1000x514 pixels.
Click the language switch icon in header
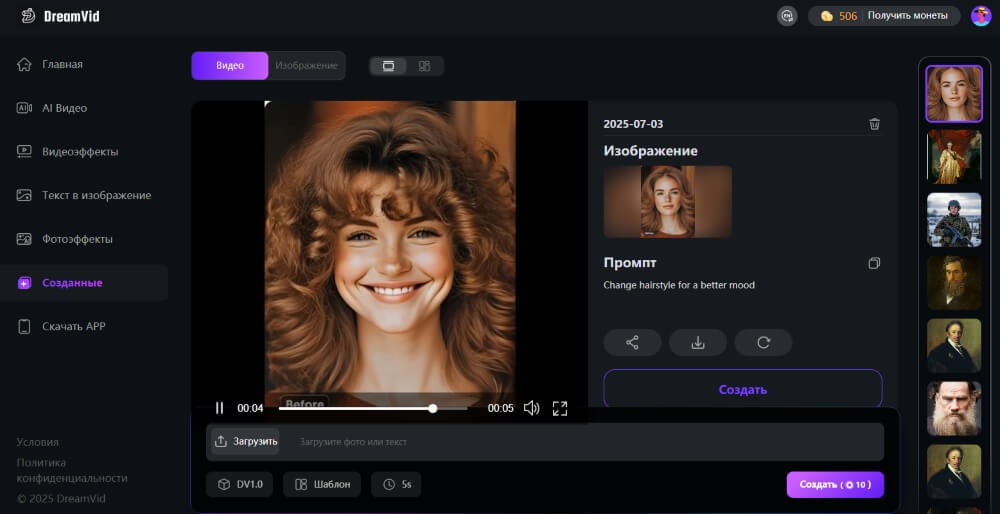787,16
